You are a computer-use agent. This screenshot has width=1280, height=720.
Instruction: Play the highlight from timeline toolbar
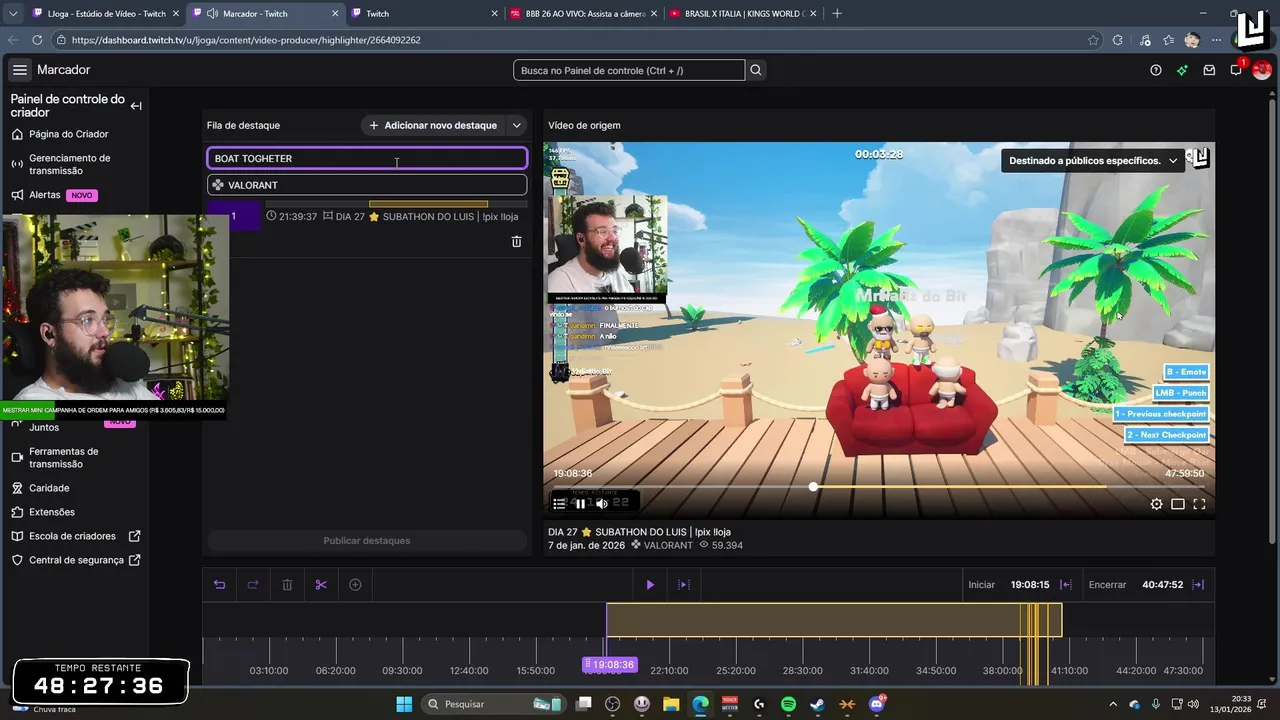point(650,585)
